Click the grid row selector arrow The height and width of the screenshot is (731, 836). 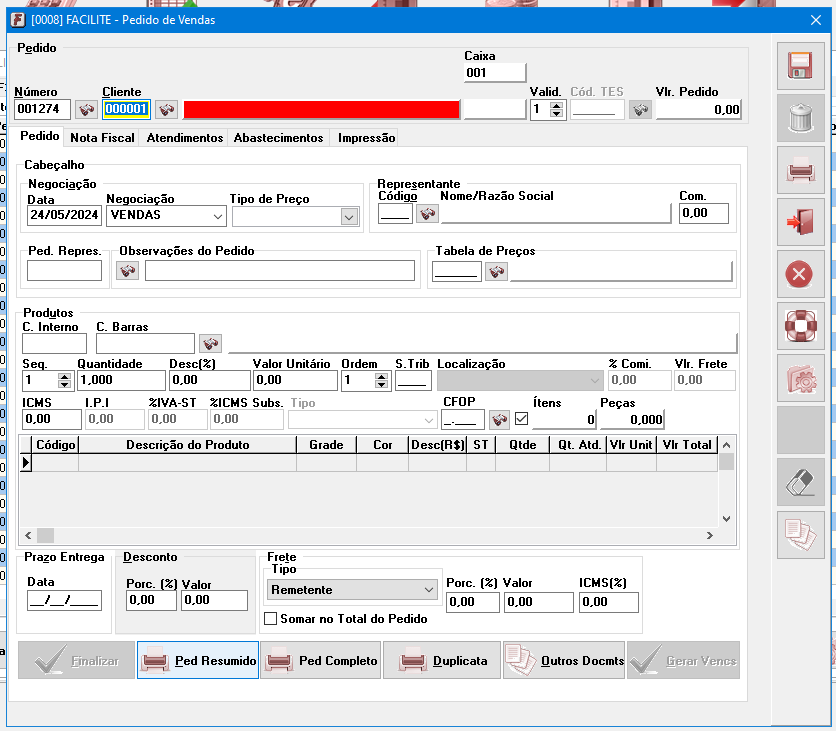click(x=25, y=462)
